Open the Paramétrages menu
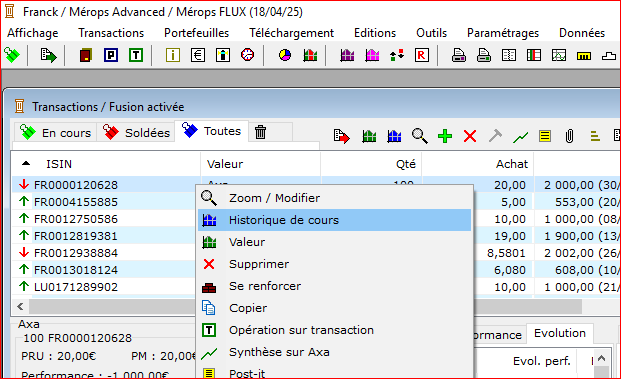 [x=503, y=33]
